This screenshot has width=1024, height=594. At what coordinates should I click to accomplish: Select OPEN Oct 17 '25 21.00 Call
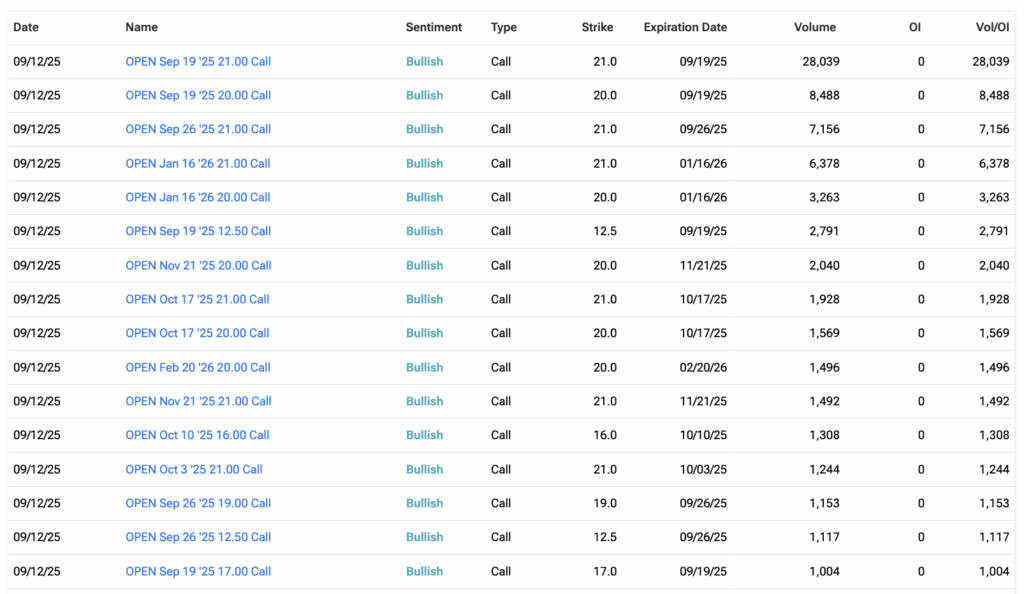[197, 299]
